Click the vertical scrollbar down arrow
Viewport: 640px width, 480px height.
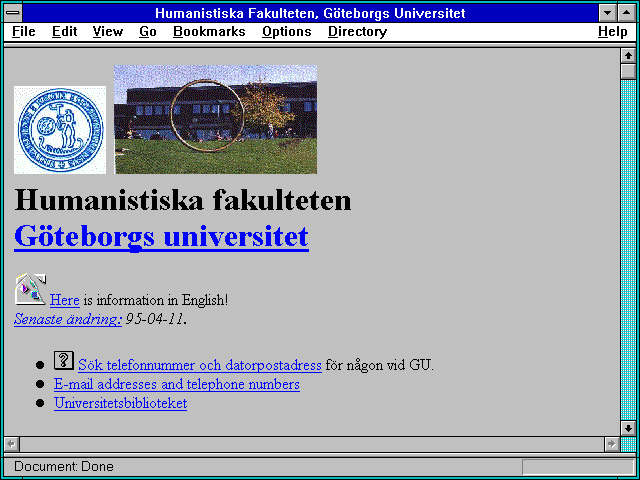coord(628,428)
